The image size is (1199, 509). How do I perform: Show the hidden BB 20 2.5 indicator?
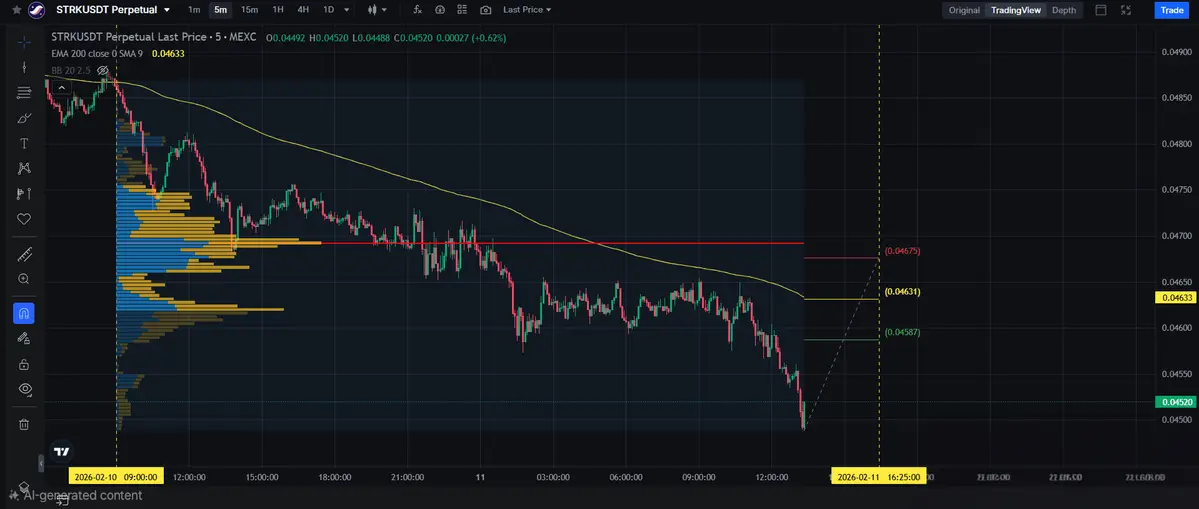pos(102,70)
